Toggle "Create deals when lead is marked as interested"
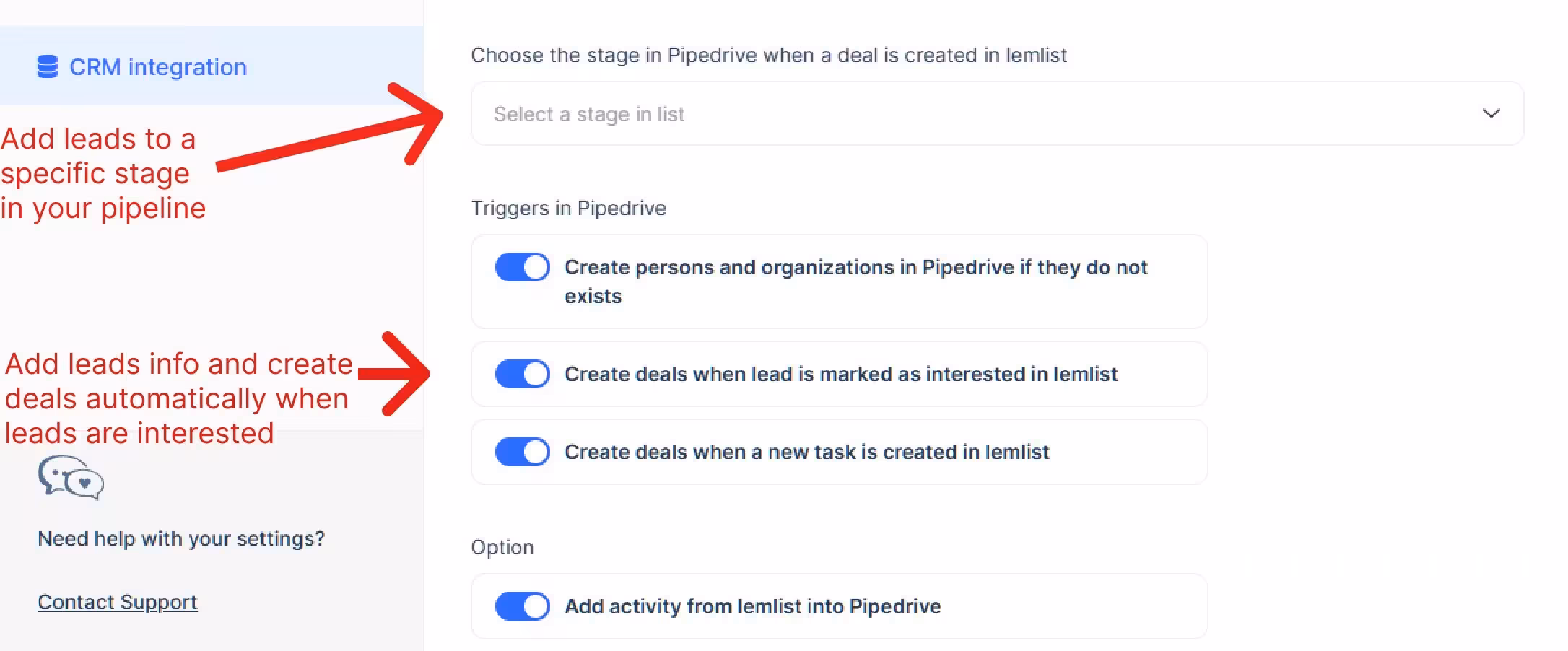1568x651 pixels. [x=522, y=374]
